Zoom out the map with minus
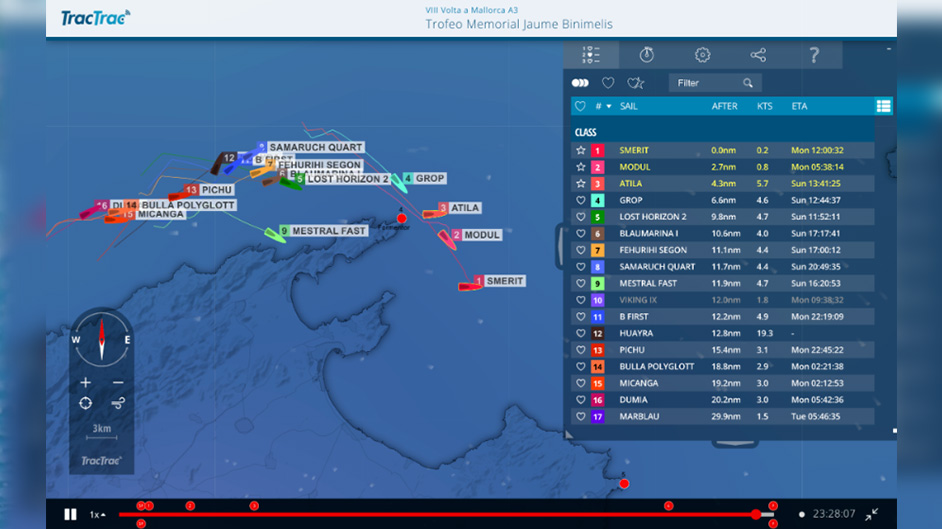Image resolution: width=942 pixels, height=529 pixels. point(118,382)
